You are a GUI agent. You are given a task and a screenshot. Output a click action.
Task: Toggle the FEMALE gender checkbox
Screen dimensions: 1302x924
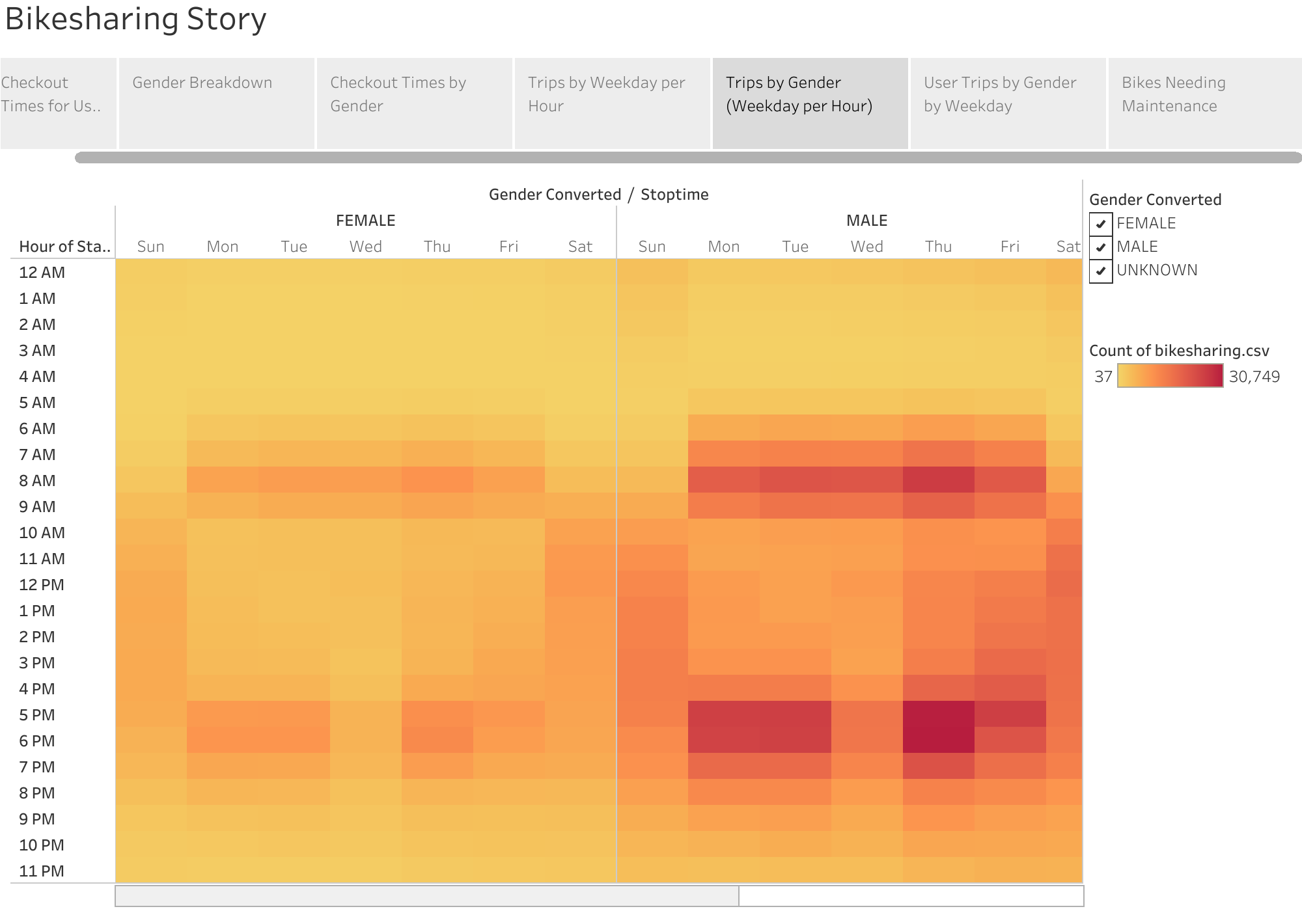point(1100,223)
